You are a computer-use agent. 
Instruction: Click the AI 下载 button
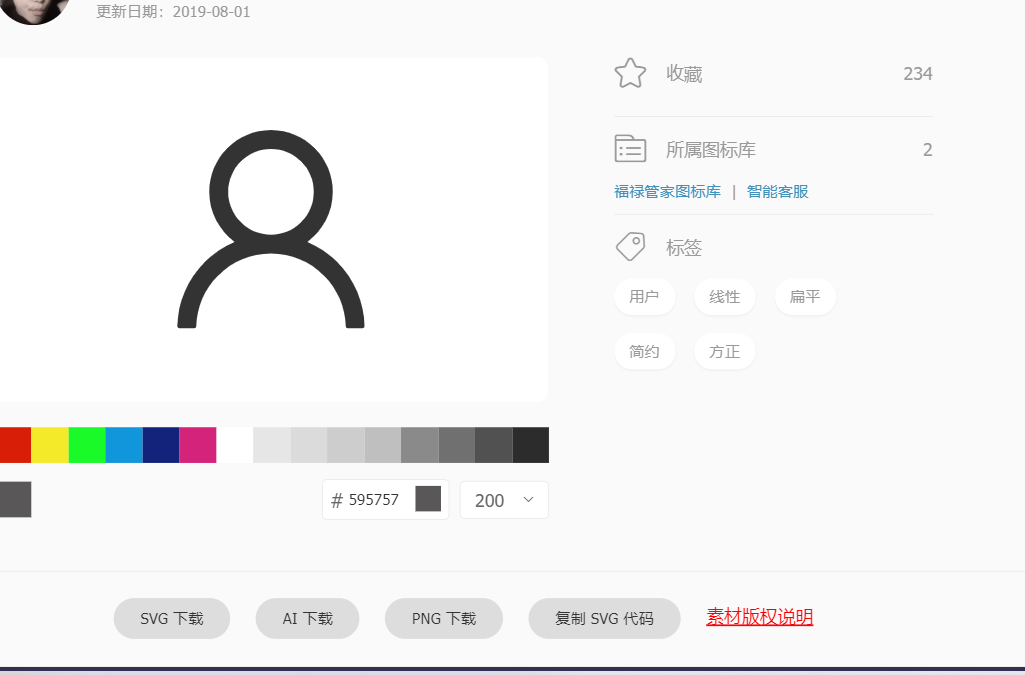tap(307, 618)
